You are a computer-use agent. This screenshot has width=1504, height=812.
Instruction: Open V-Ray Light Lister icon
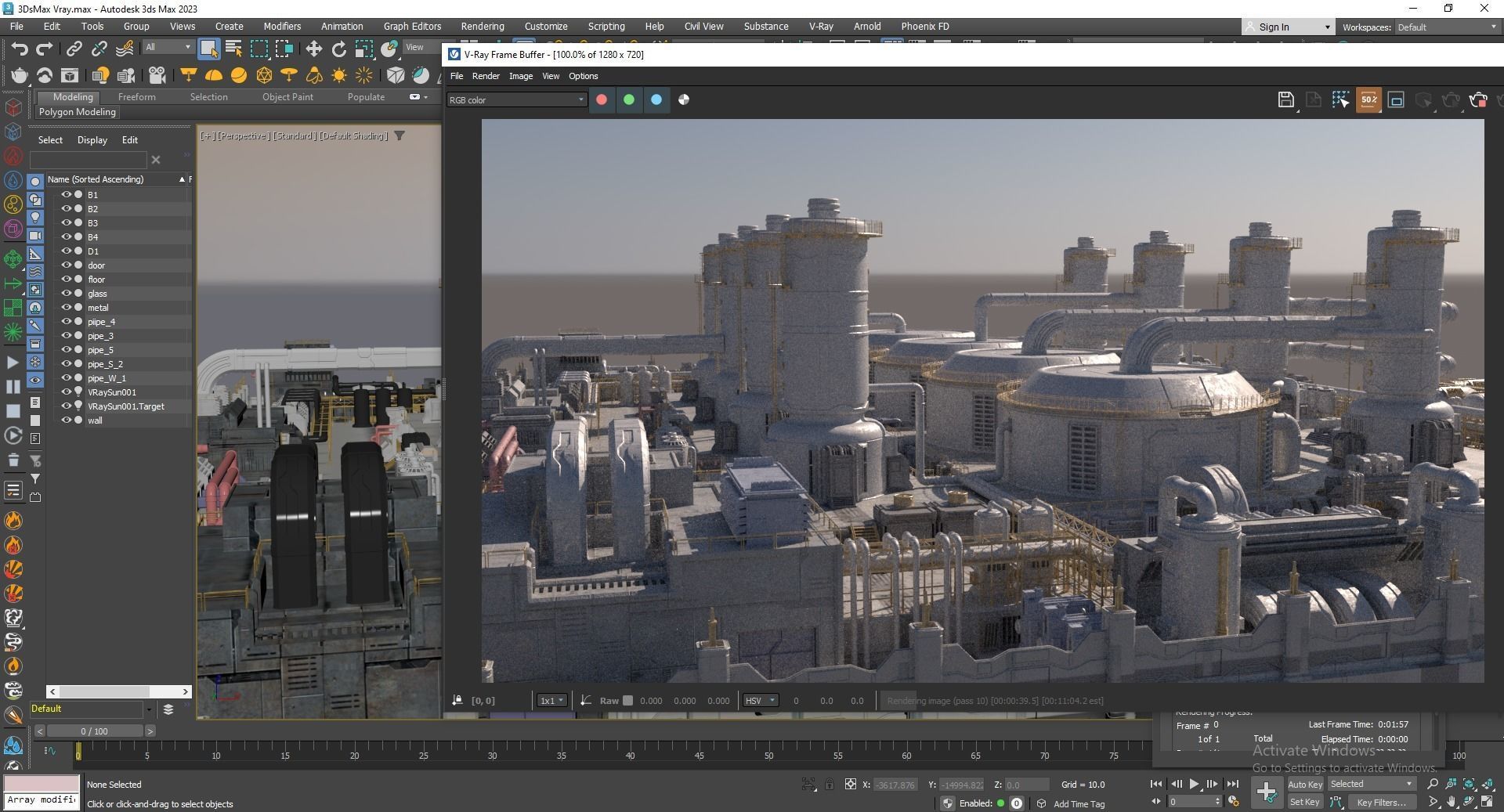point(100,75)
